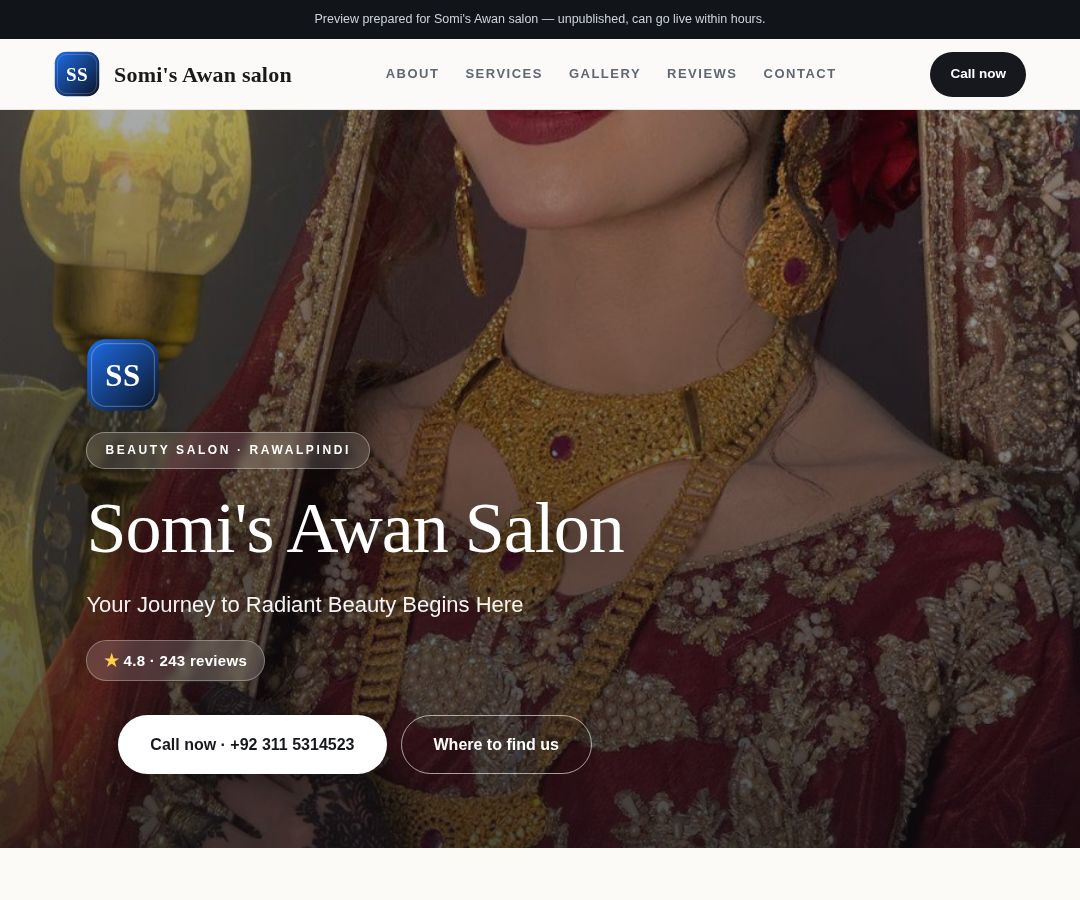Click the Somi's Awan Salon hero heading

point(355,529)
